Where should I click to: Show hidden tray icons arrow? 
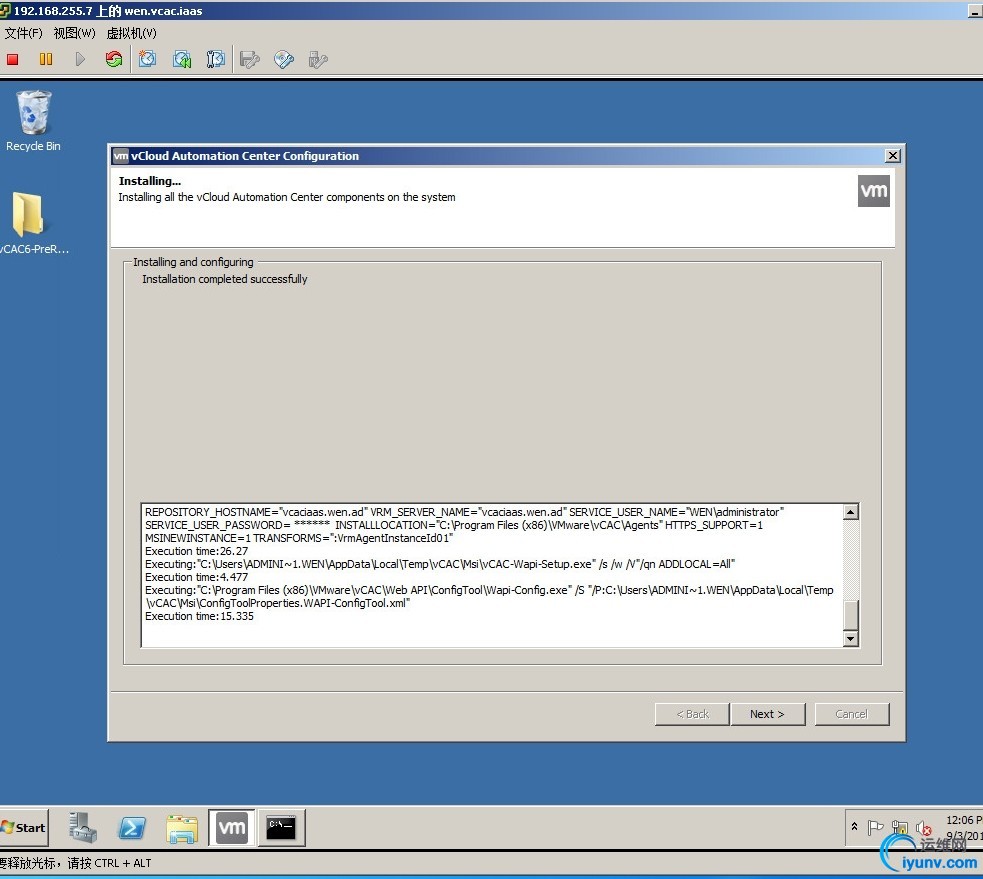854,827
